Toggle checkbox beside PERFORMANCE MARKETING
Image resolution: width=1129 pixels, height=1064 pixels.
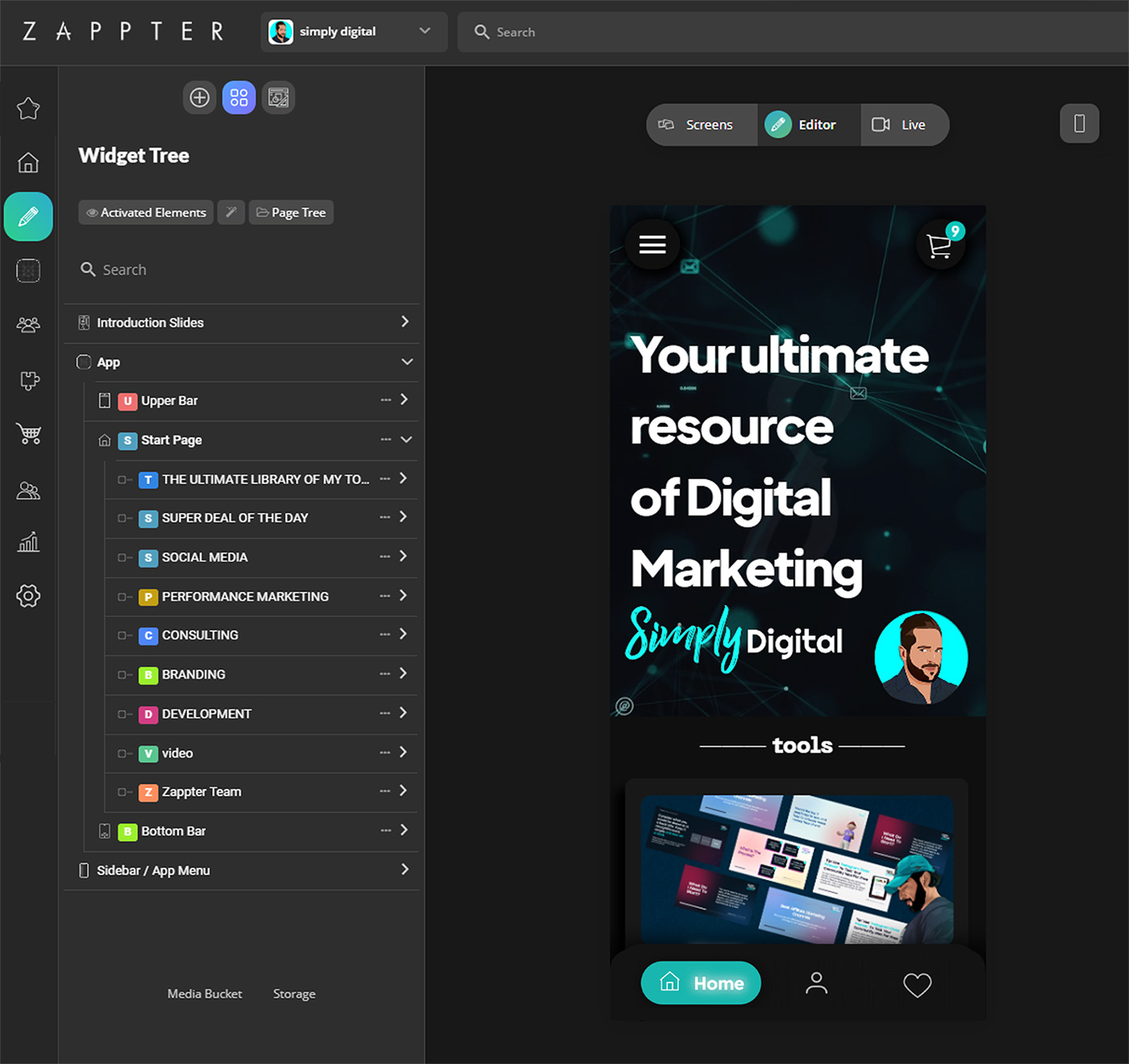tap(123, 597)
